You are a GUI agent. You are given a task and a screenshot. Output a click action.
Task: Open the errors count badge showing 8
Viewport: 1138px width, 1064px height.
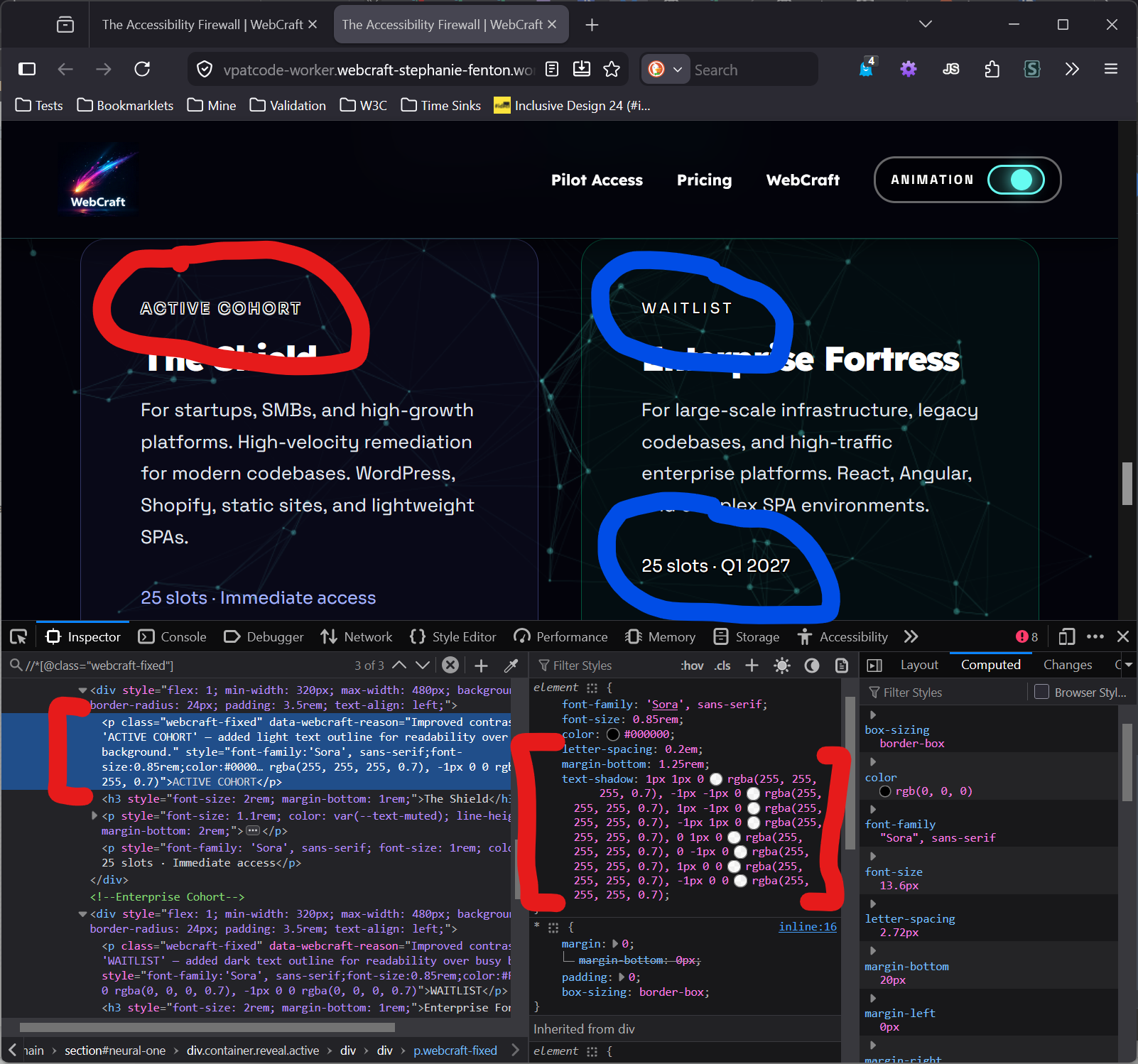1027,636
